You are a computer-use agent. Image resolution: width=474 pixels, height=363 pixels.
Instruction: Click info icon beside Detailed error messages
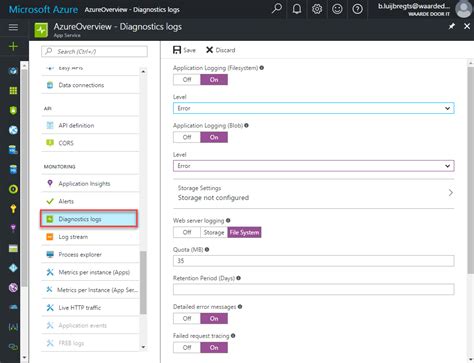(240, 307)
